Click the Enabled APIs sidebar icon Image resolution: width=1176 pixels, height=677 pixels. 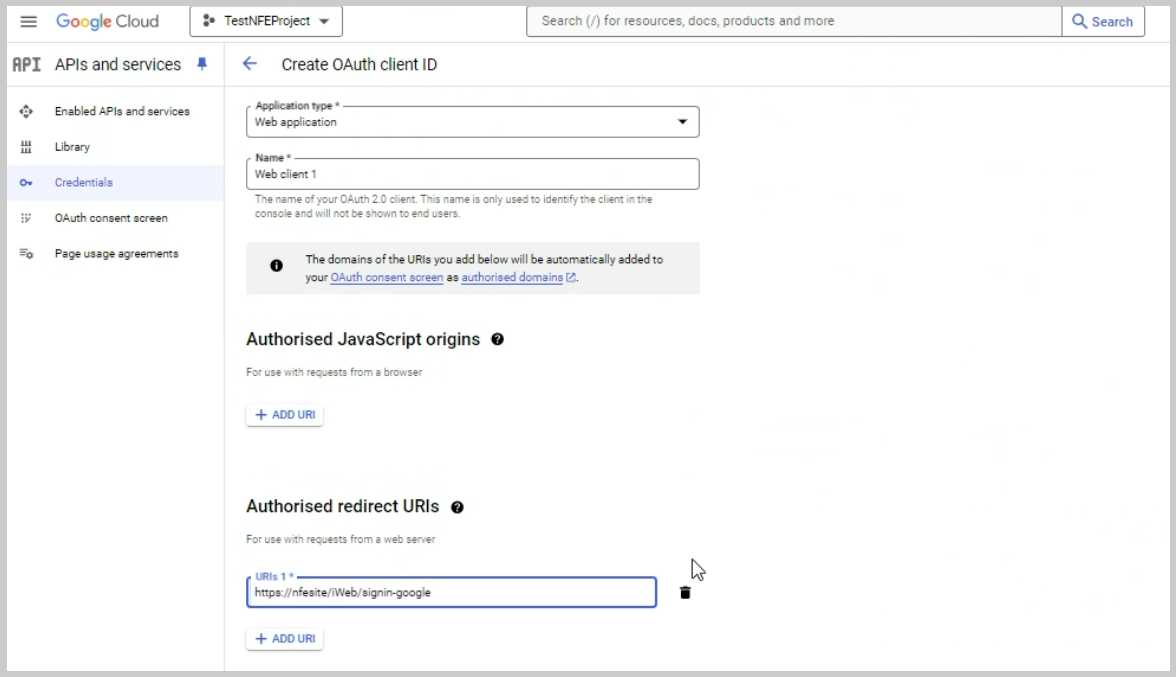tap(26, 111)
